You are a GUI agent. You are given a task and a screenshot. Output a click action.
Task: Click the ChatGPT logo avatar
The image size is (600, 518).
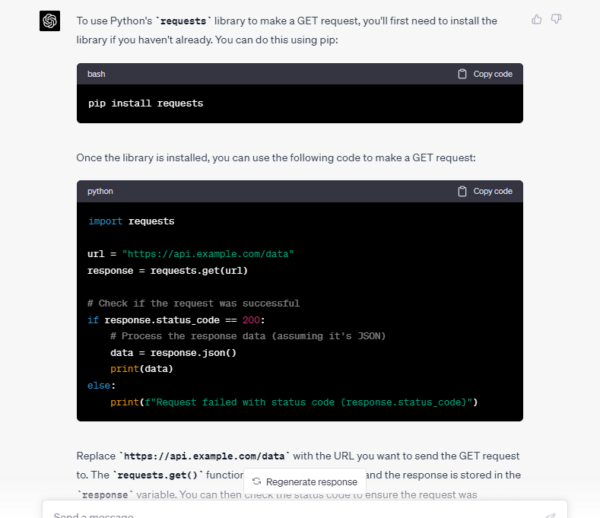point(49,21)
